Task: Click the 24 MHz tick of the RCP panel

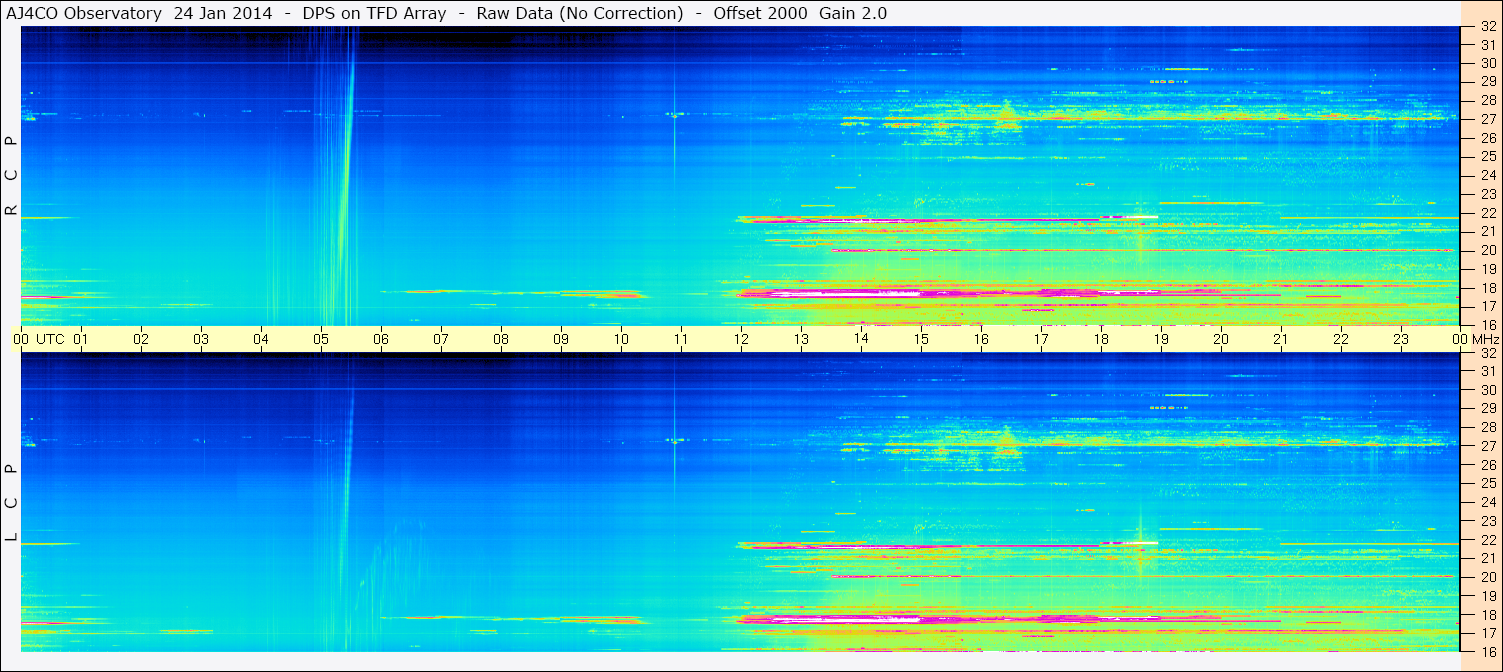Action: click(1488, 175)
